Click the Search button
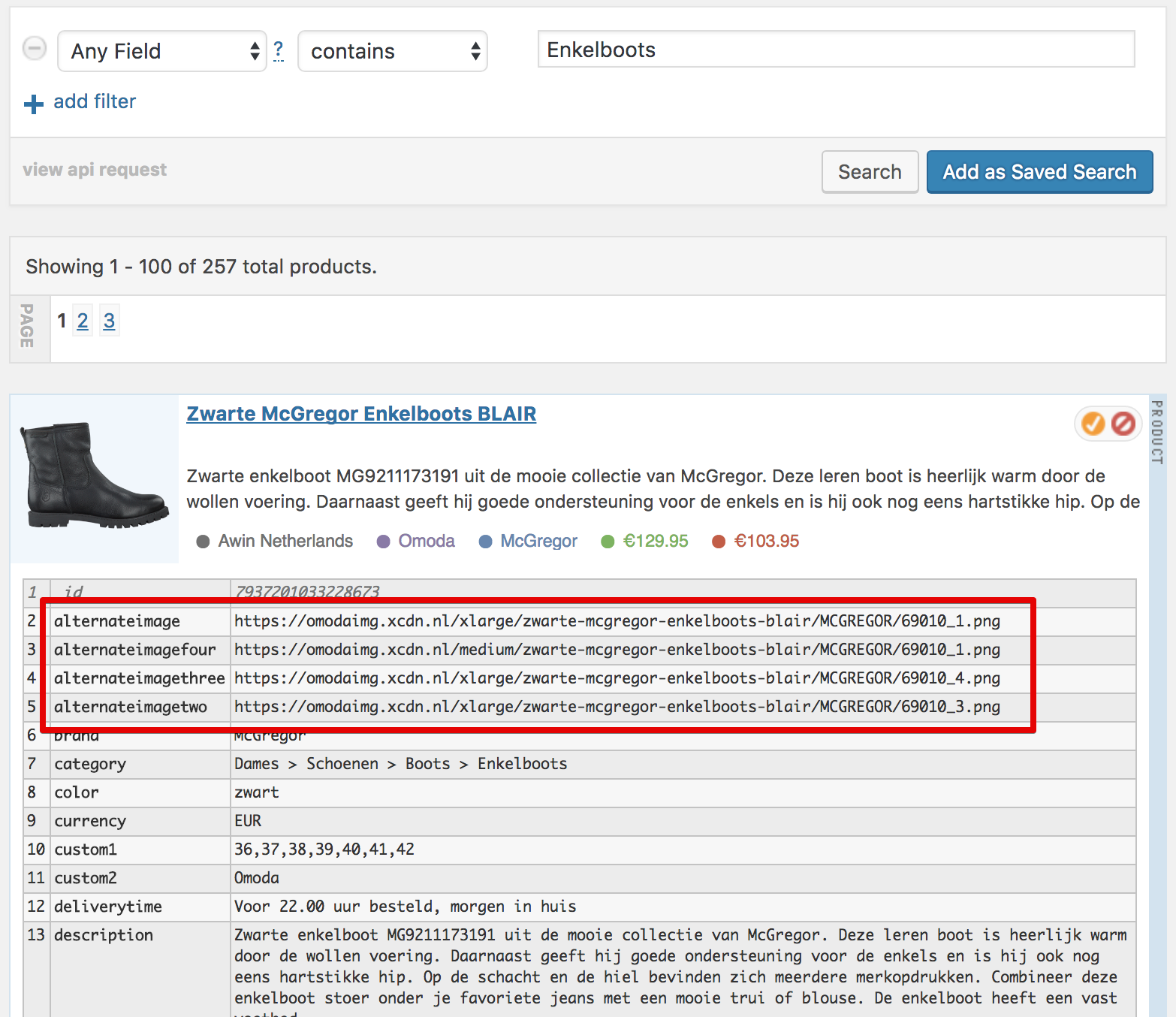1176x1017 pixels. [x=870, y=172]
